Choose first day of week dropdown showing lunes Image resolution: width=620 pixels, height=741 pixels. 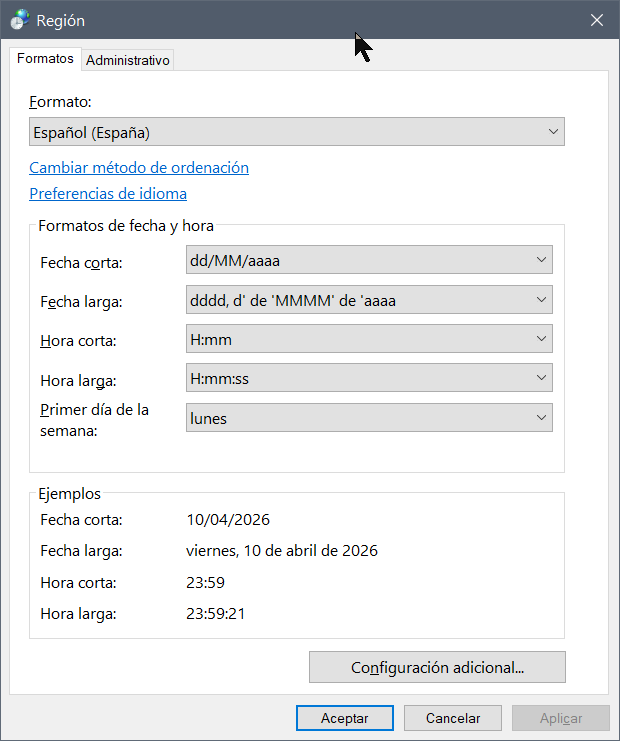[369, 417]
